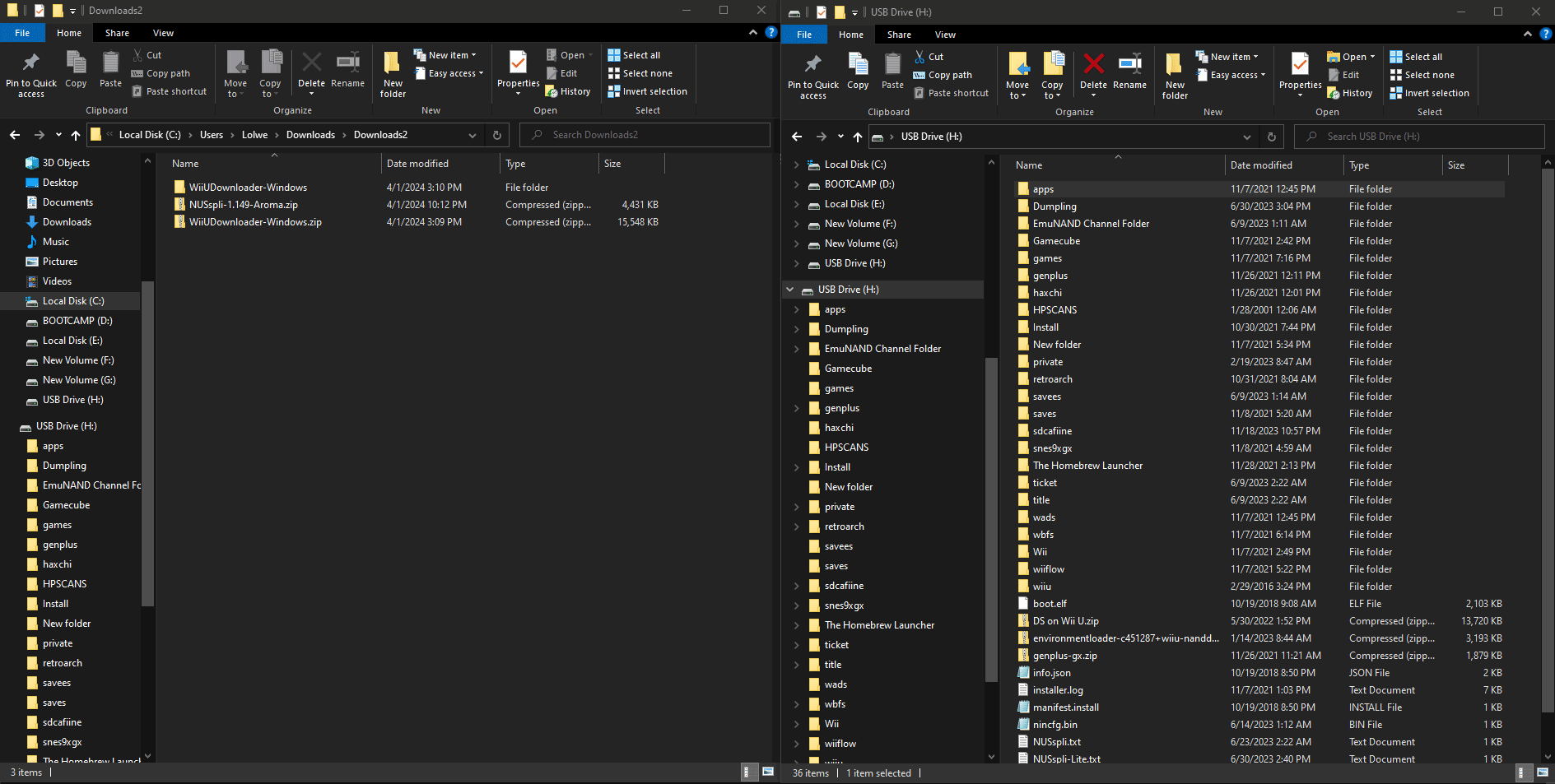Collapse the ribbon in Downloads2 window
Screen dimensions: 1555x784
point(752,32)
